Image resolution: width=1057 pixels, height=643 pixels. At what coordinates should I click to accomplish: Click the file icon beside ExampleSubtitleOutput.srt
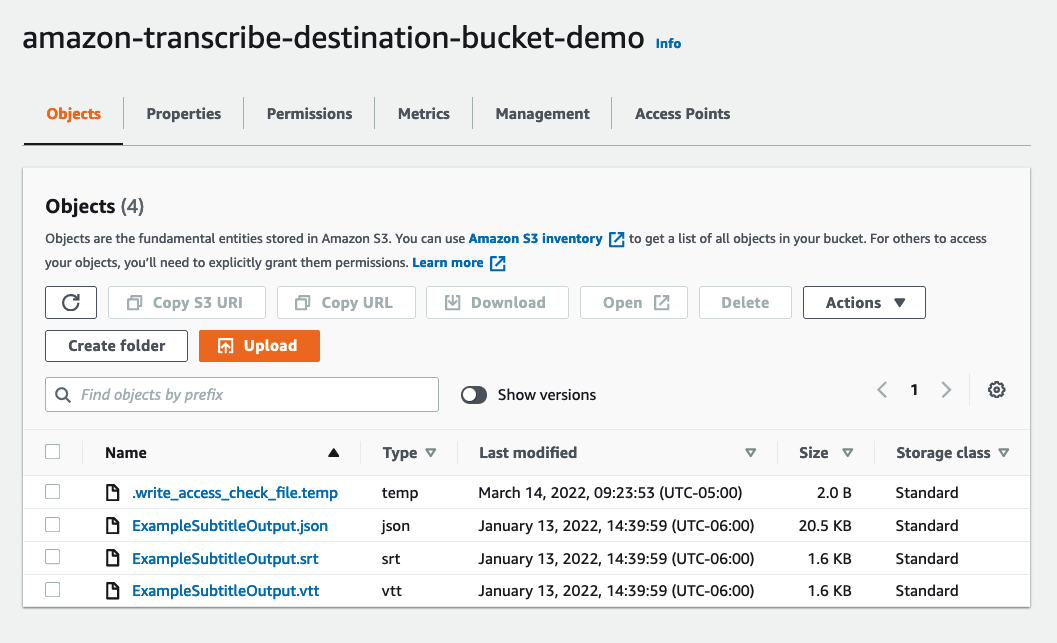113,558
